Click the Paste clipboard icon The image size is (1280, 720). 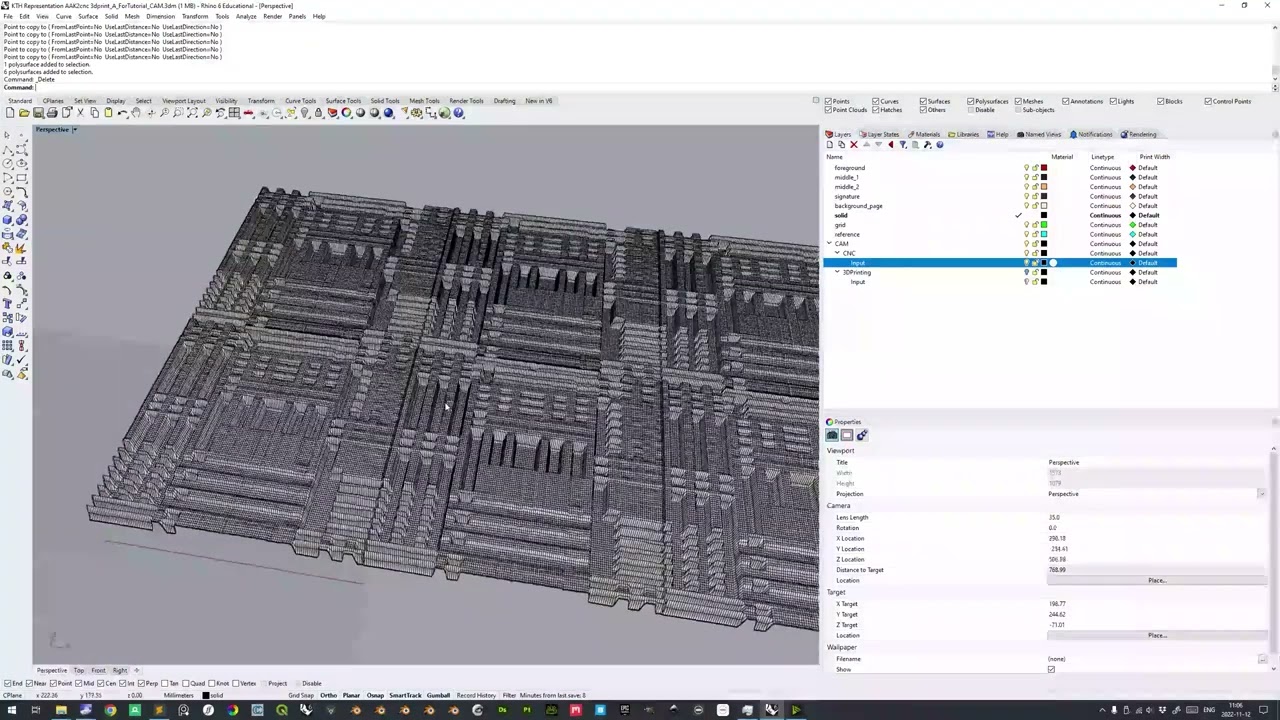(x=108, y=112)
